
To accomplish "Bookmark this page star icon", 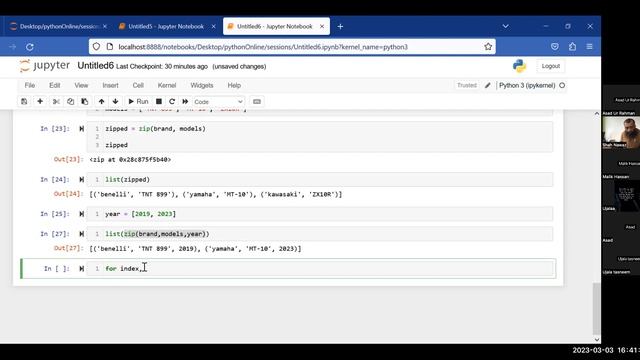I will [x=488, y=47].
